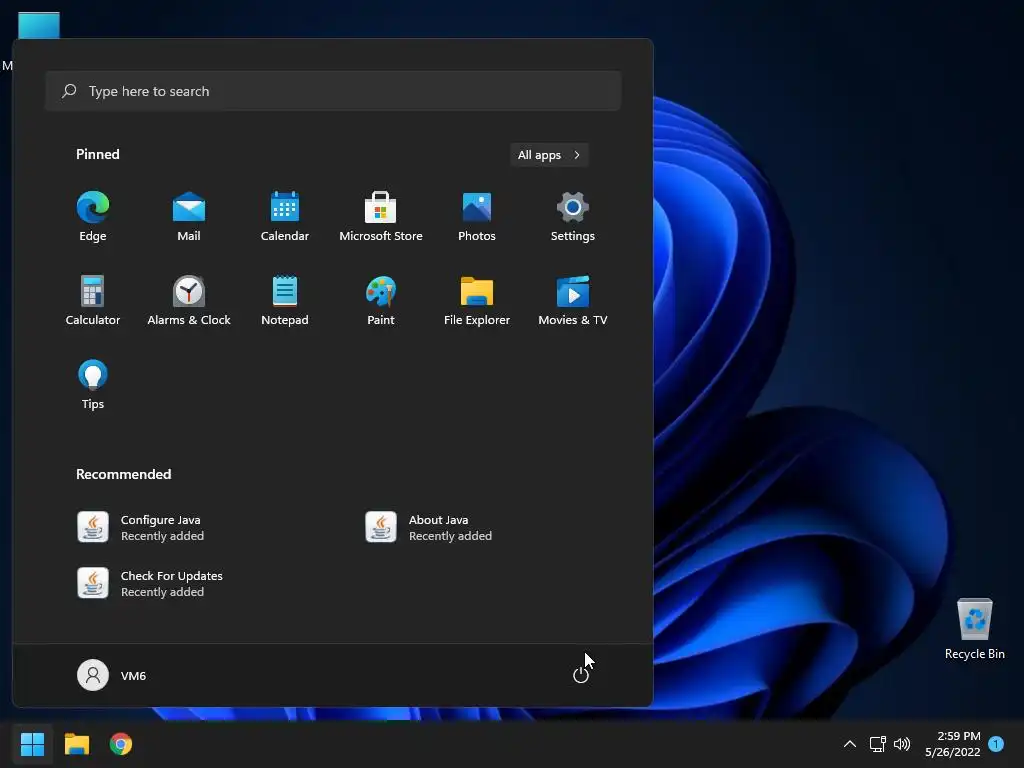Open Microsoft Store
The image size is (1024, 768).
click(381, 217)
